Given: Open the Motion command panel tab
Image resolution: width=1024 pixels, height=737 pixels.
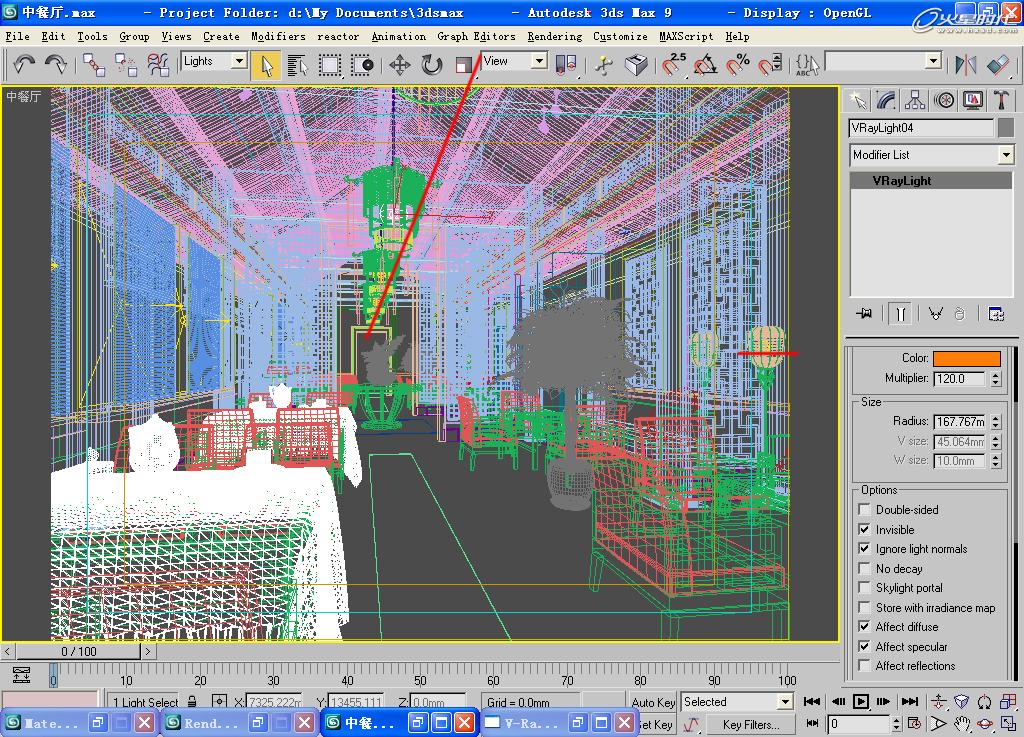Looking at the screenshot, I should click(944, 101).
